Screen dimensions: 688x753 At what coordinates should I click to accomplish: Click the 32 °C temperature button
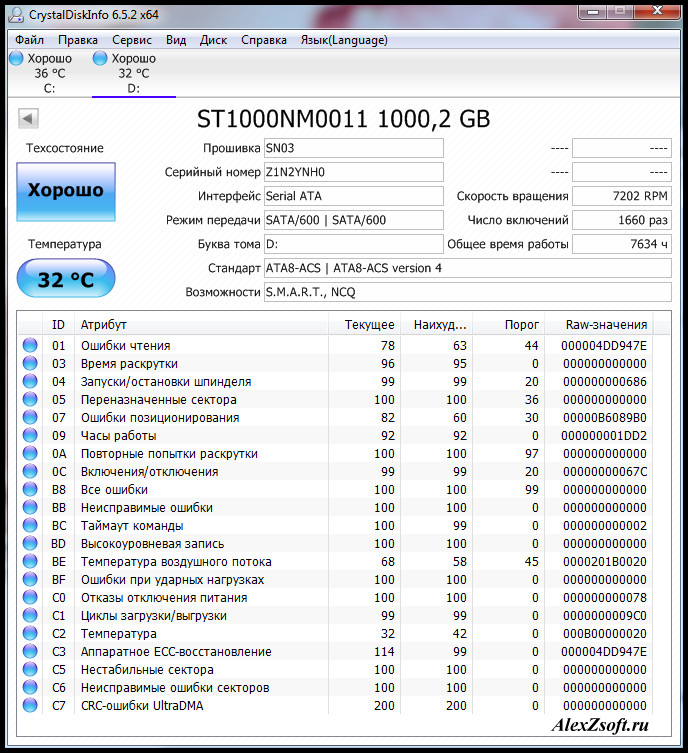click(66, 279)
